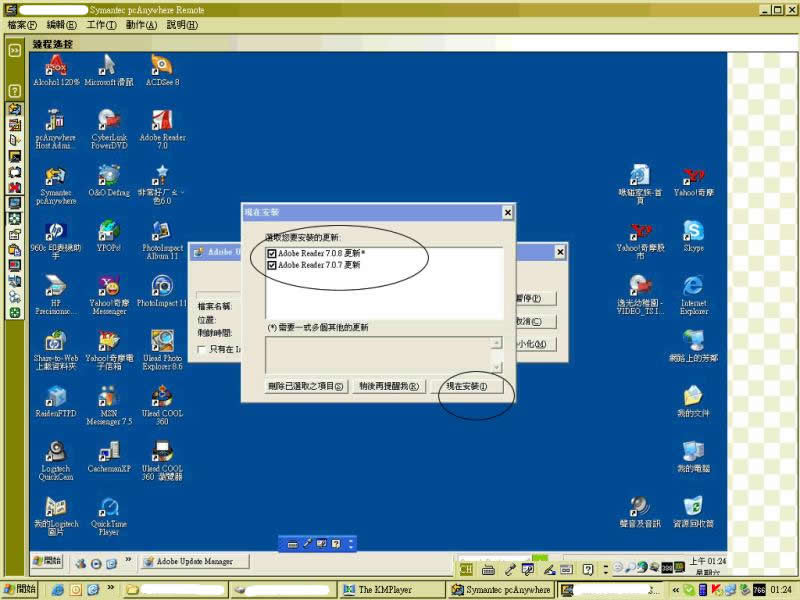Toggle the Adobe Reader 7.0.8 更新 checkbox
The image size is (800, 600).
point(271,254)
